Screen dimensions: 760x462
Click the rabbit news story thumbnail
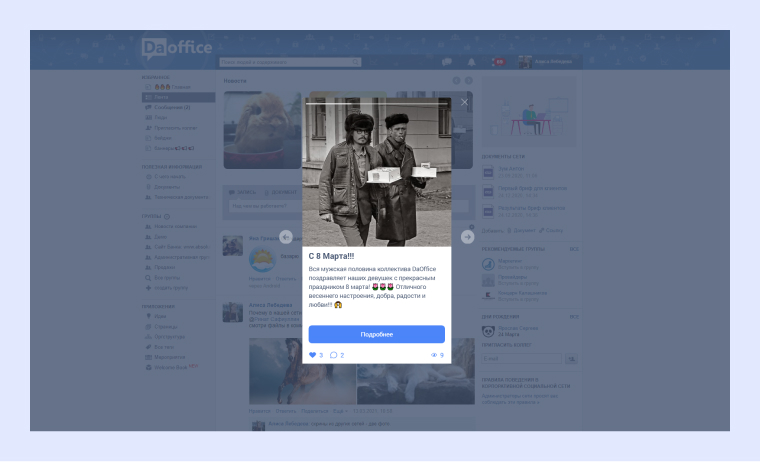(x=262, y=130)
